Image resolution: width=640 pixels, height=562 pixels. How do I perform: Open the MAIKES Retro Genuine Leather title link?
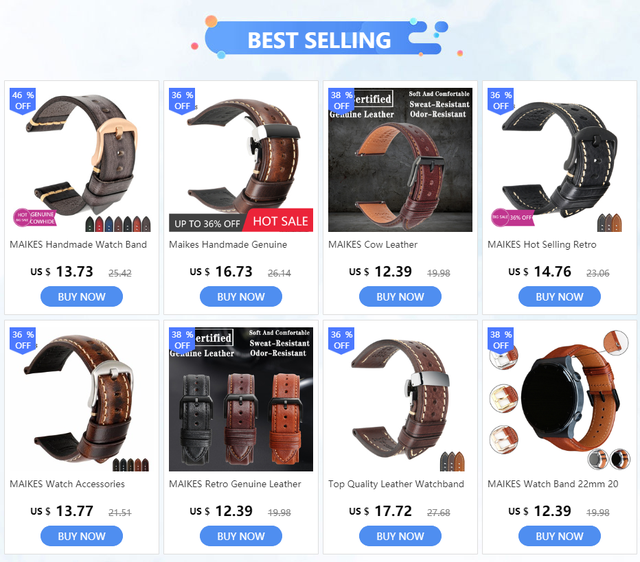[x=235, y=484]
